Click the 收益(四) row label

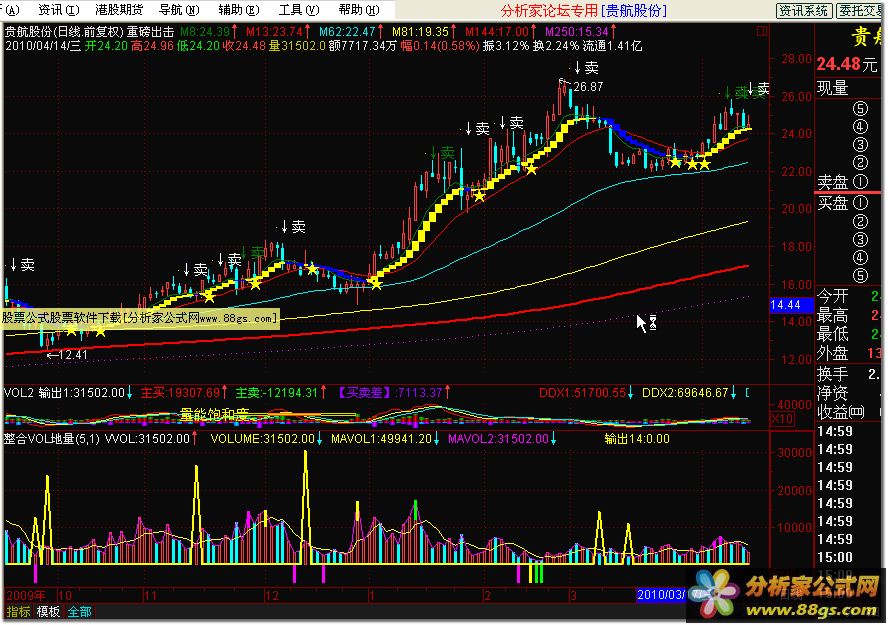tap(840, 412)
